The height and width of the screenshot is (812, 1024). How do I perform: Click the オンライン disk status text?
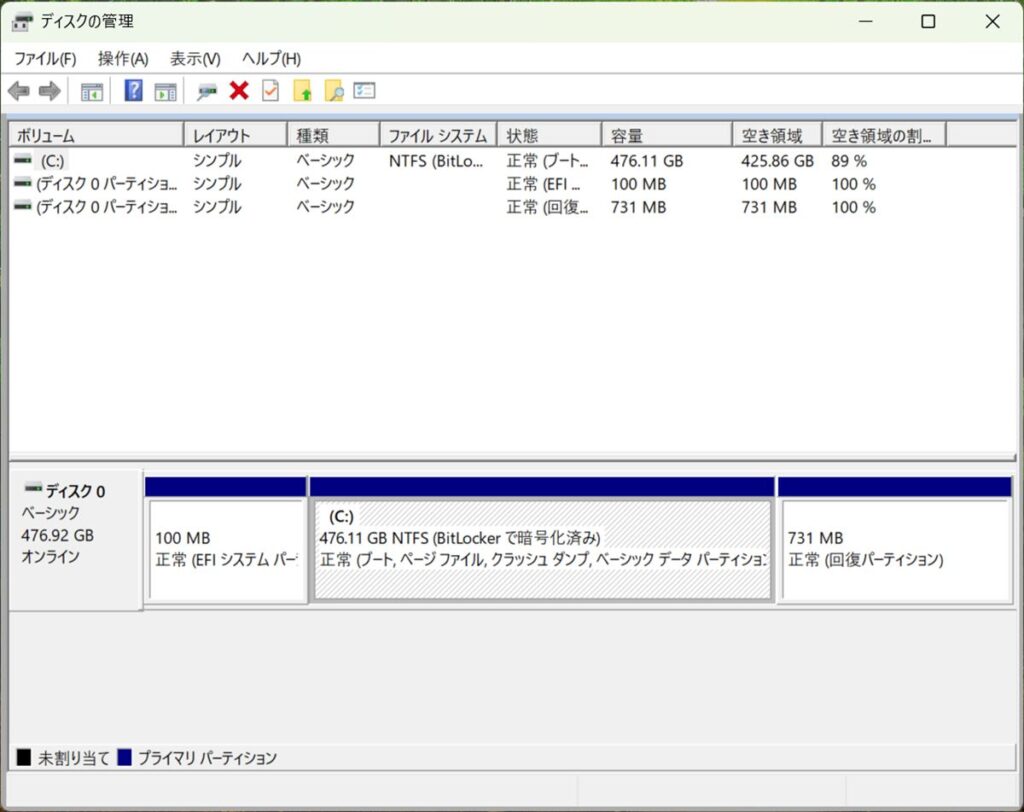click(x=50, y=557)
